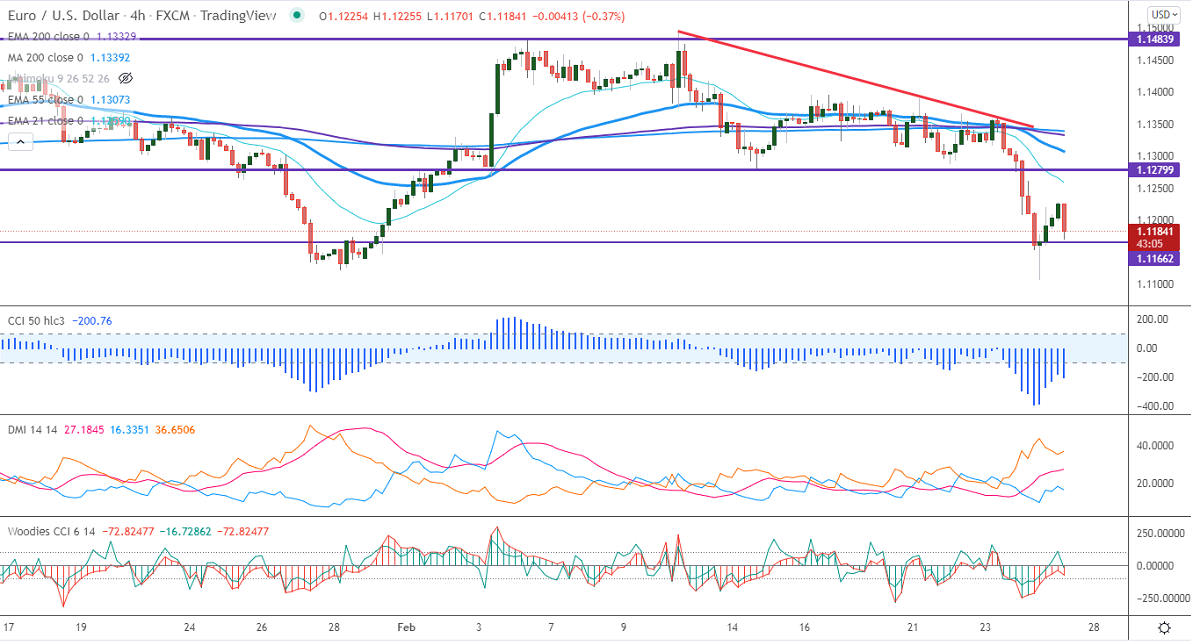This screenshot has width=1191, height=641.
Task: Select the EMA 200 close 0 legend
Action: coord(48,36)
